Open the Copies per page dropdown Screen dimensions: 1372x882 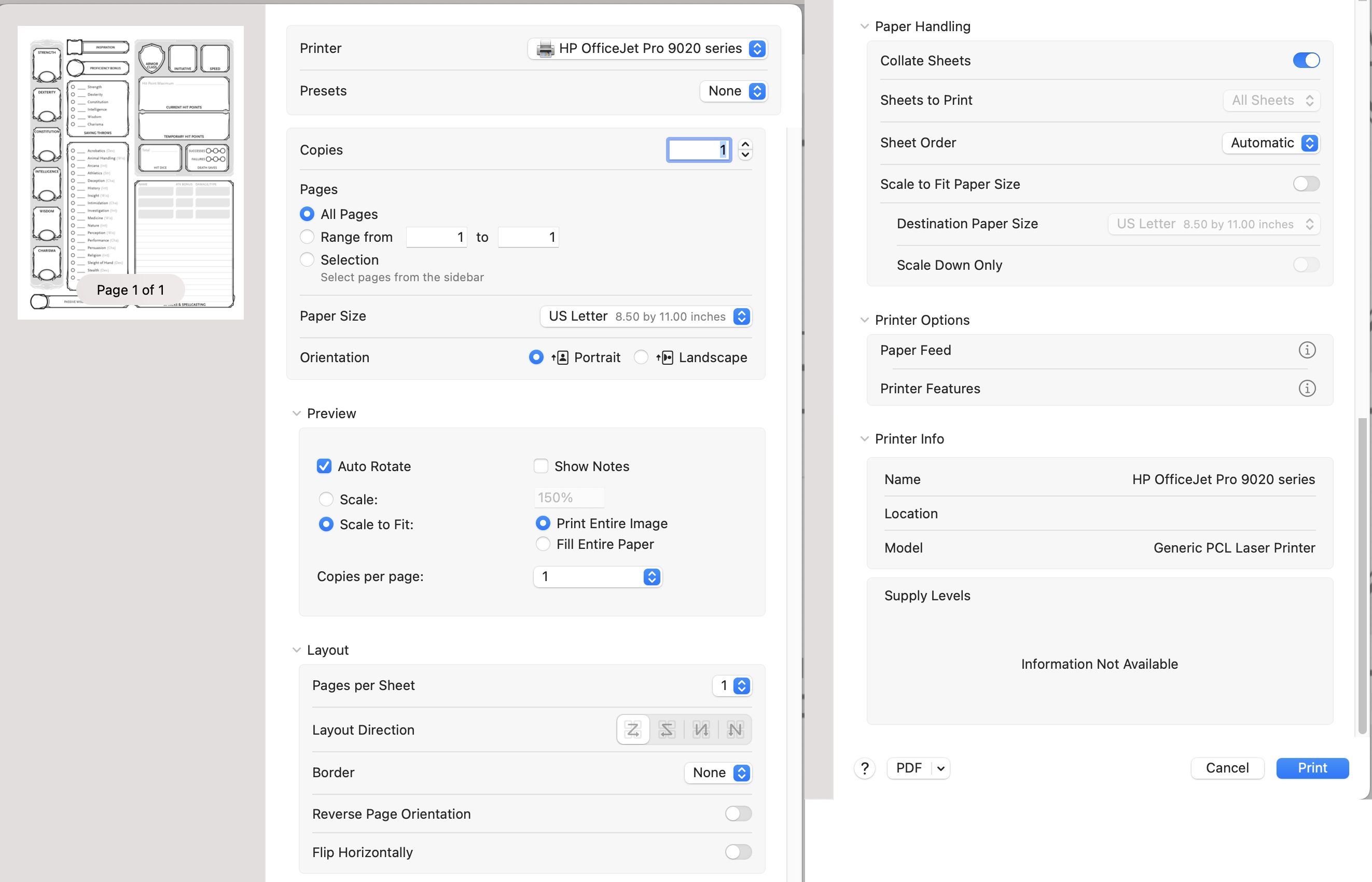click(x=597, y=577)
